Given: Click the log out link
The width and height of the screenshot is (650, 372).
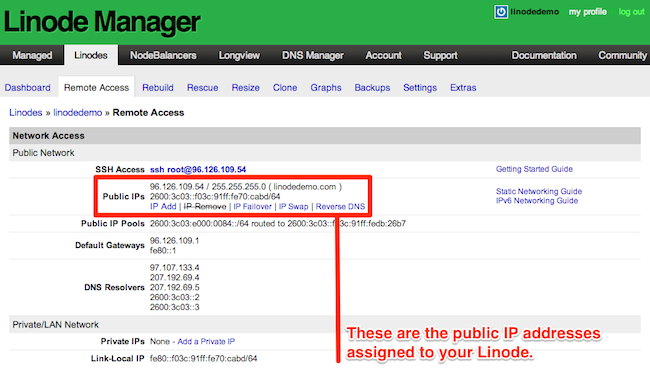Looking at the screenshot, I should click(x=631, y=12).
